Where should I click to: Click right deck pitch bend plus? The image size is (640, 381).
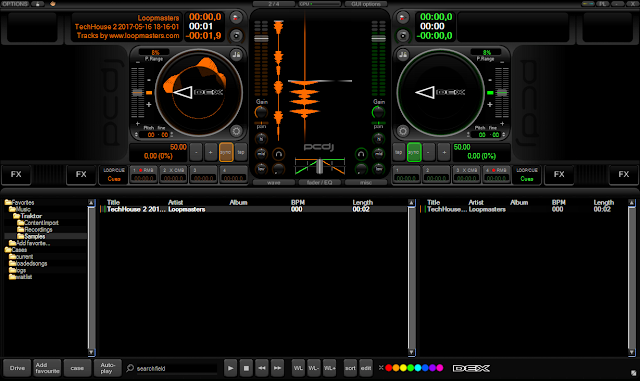coord(444,152)
